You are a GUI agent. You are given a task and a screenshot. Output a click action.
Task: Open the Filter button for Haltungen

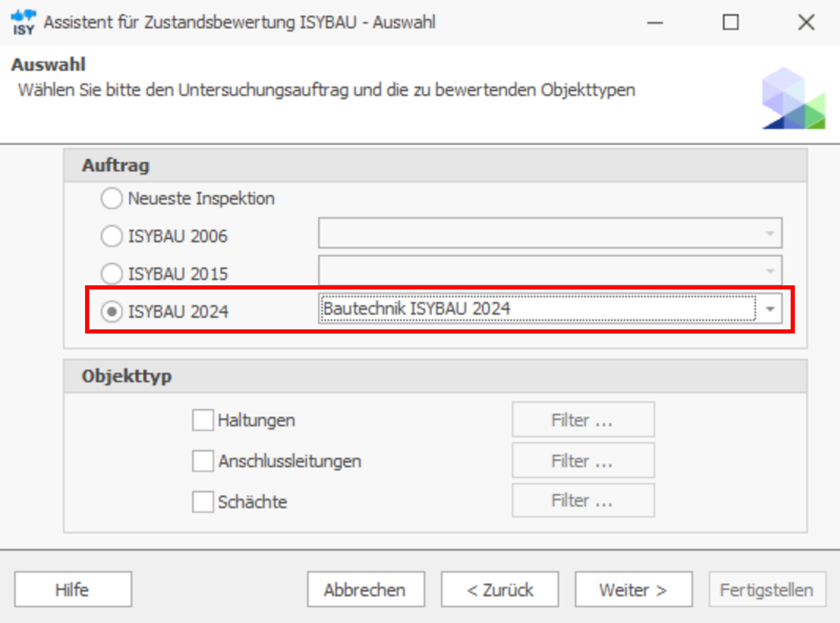(583, 420)
